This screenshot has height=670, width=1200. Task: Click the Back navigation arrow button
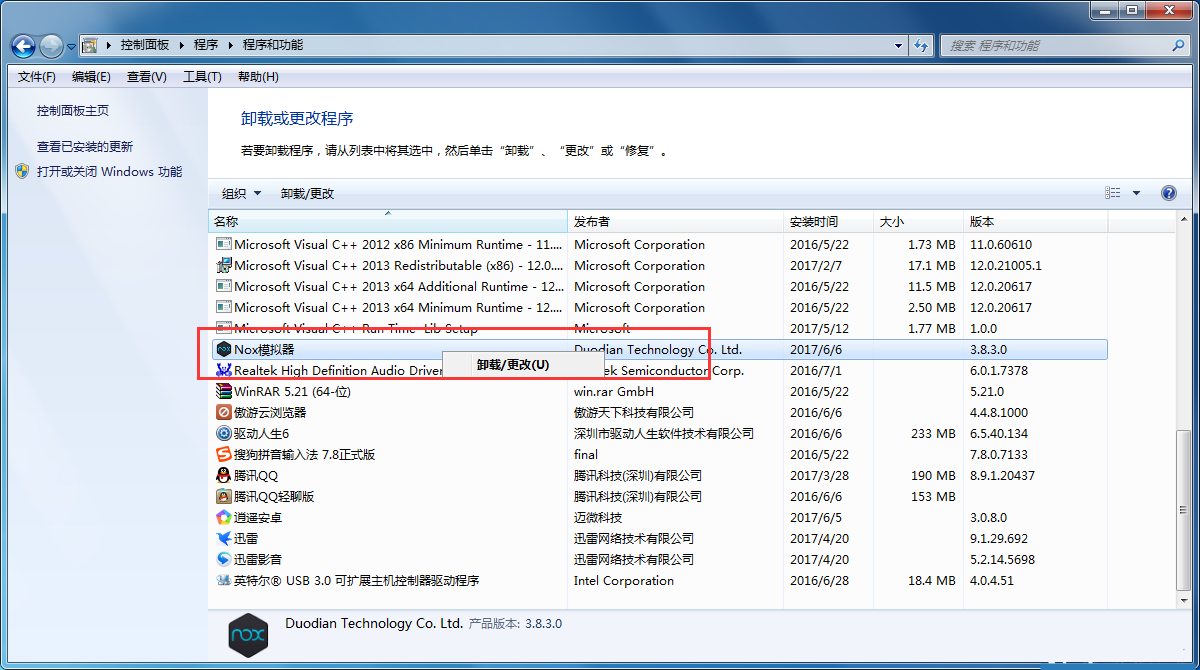[24, 45]
